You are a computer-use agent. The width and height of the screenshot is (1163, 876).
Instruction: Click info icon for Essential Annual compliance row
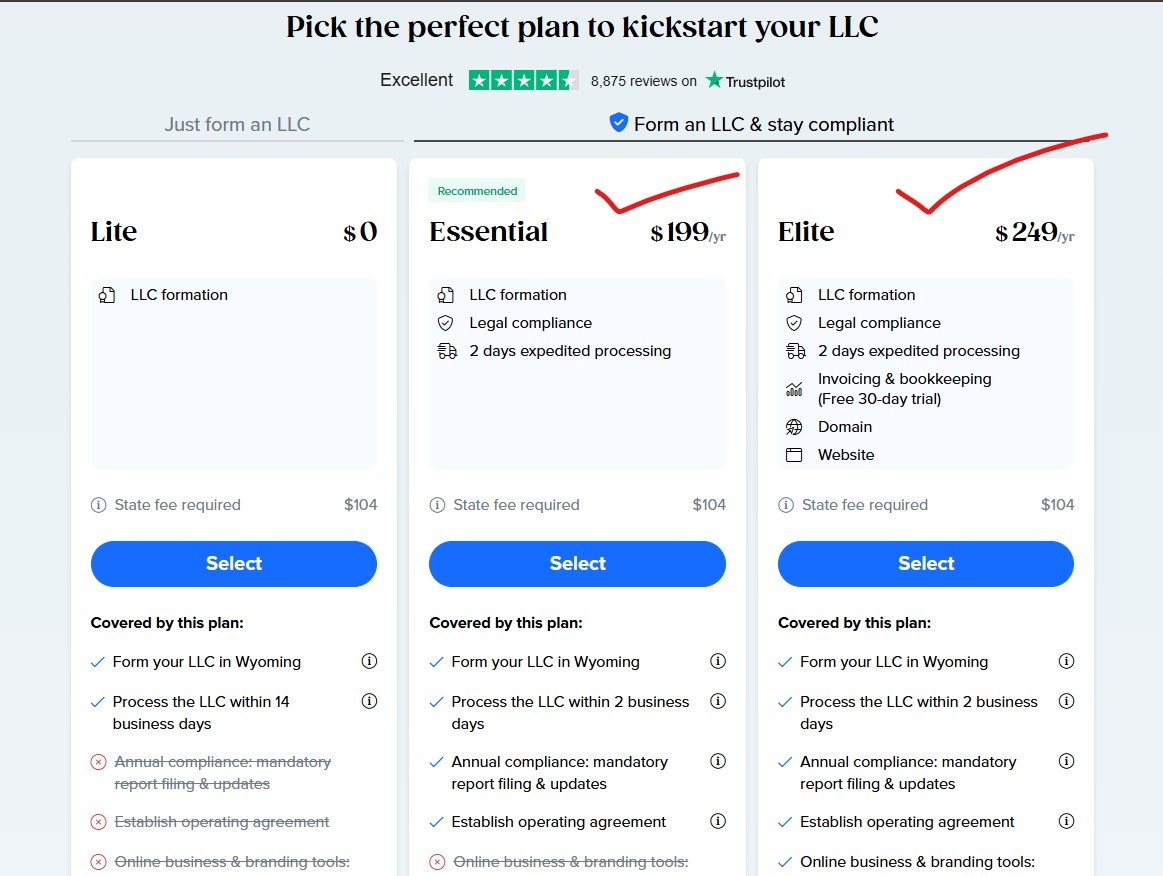pyautogui.click(x=717, y=761)
